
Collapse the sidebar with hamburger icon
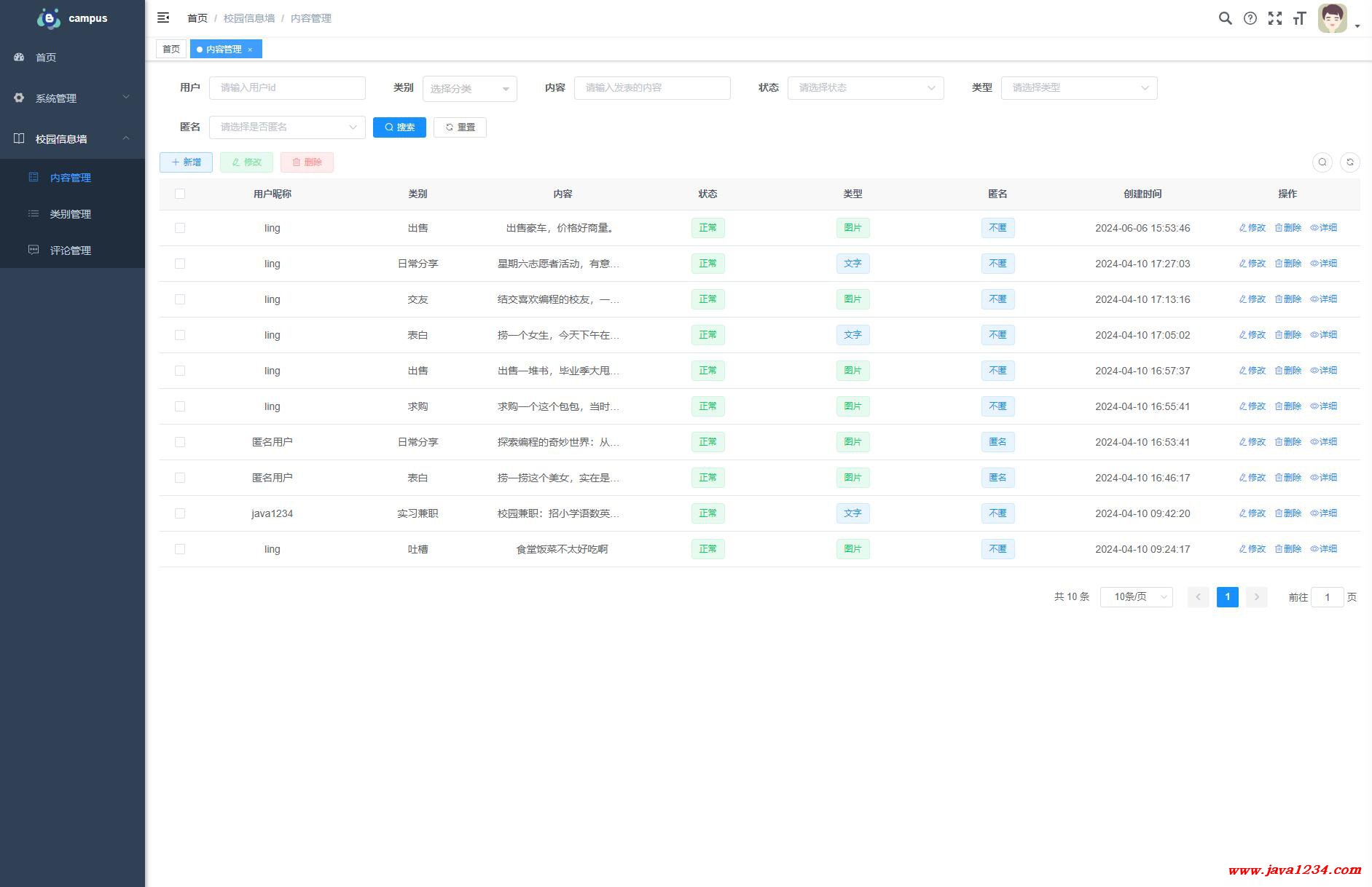point(163,17)
